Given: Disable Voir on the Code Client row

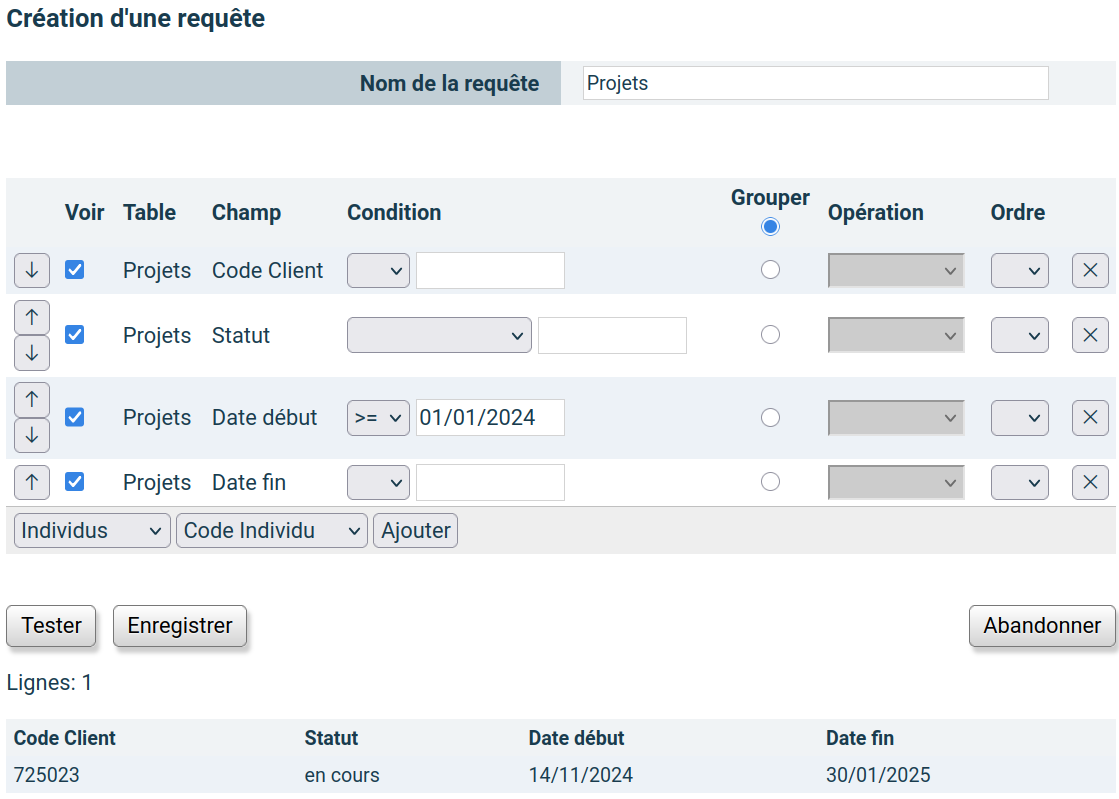Looking at the screenshot, I should click(x=74, y=269).
